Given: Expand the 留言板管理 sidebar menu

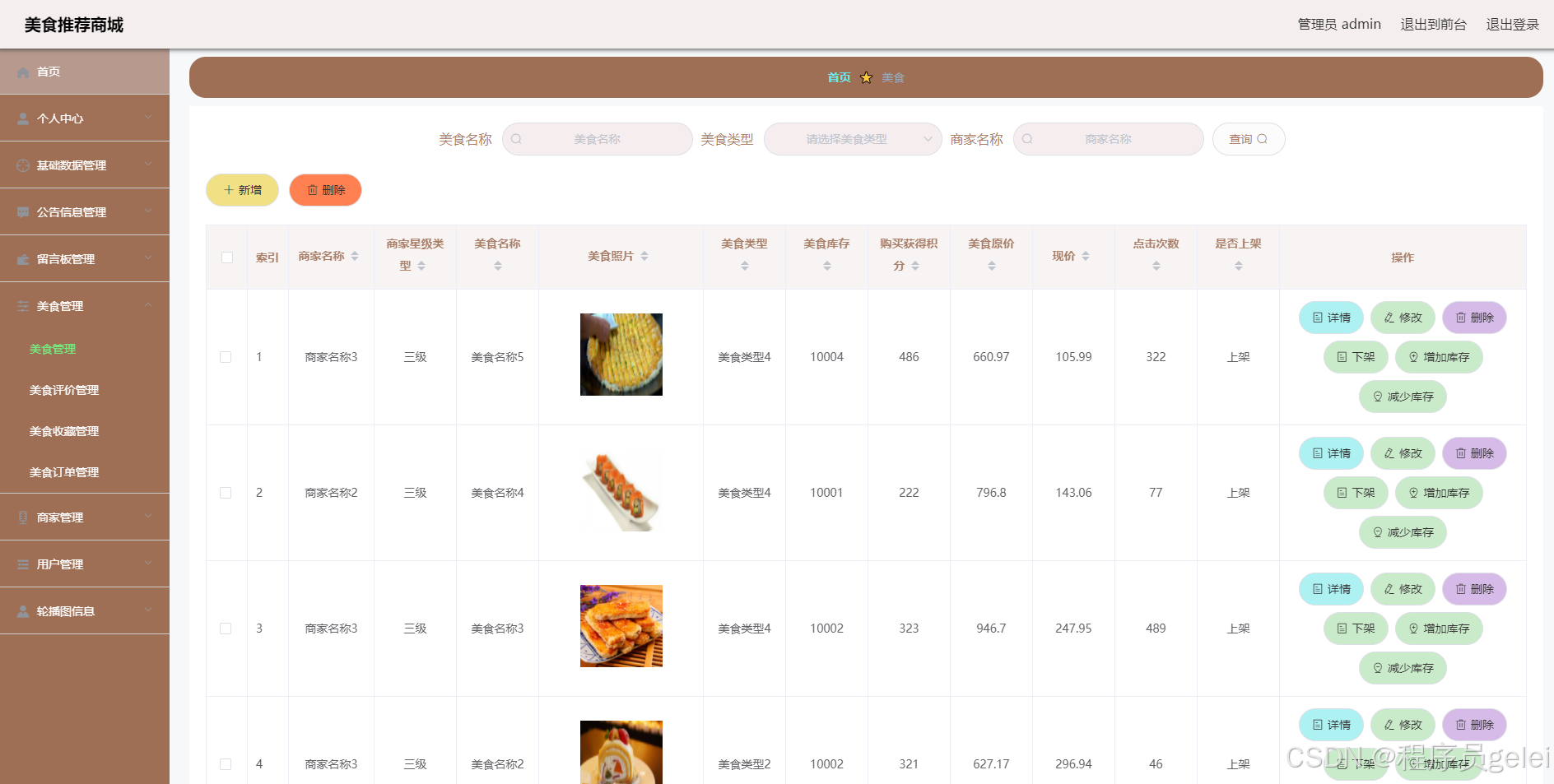Looking at the screenshot, I should point(85,259).
